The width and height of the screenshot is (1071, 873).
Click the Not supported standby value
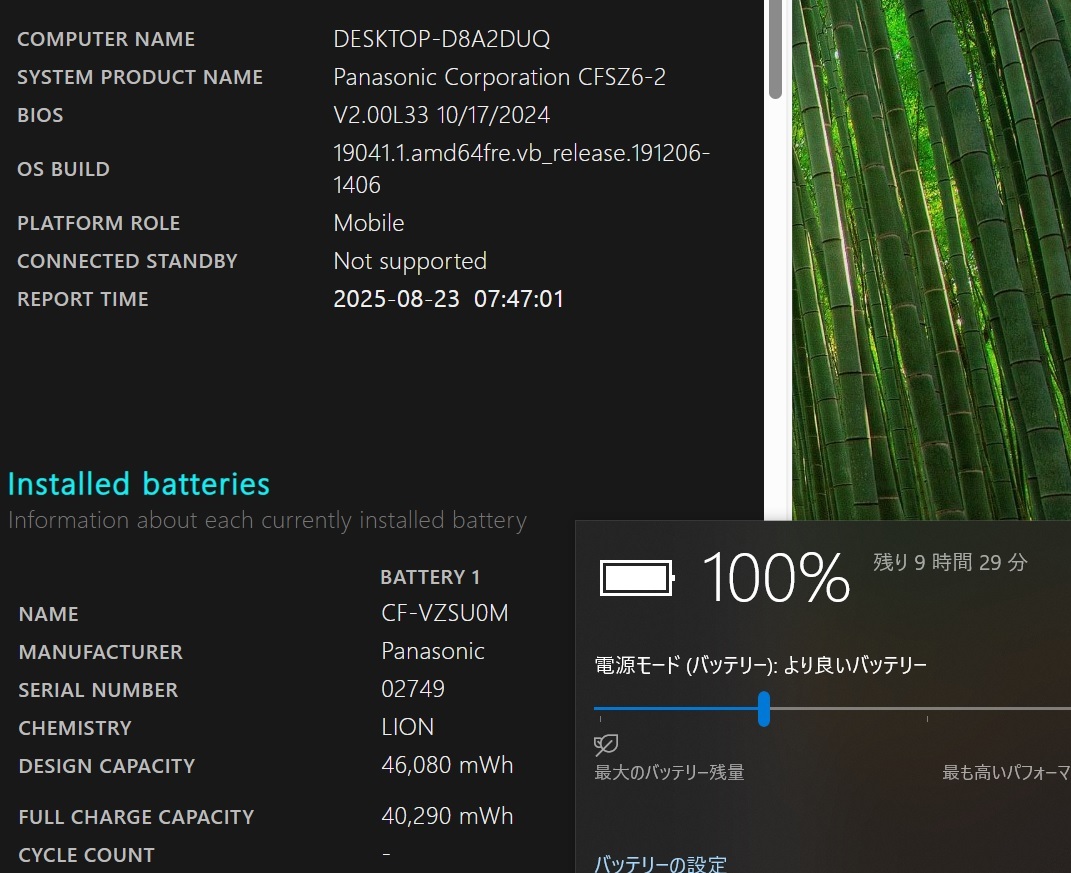point(410,261)
